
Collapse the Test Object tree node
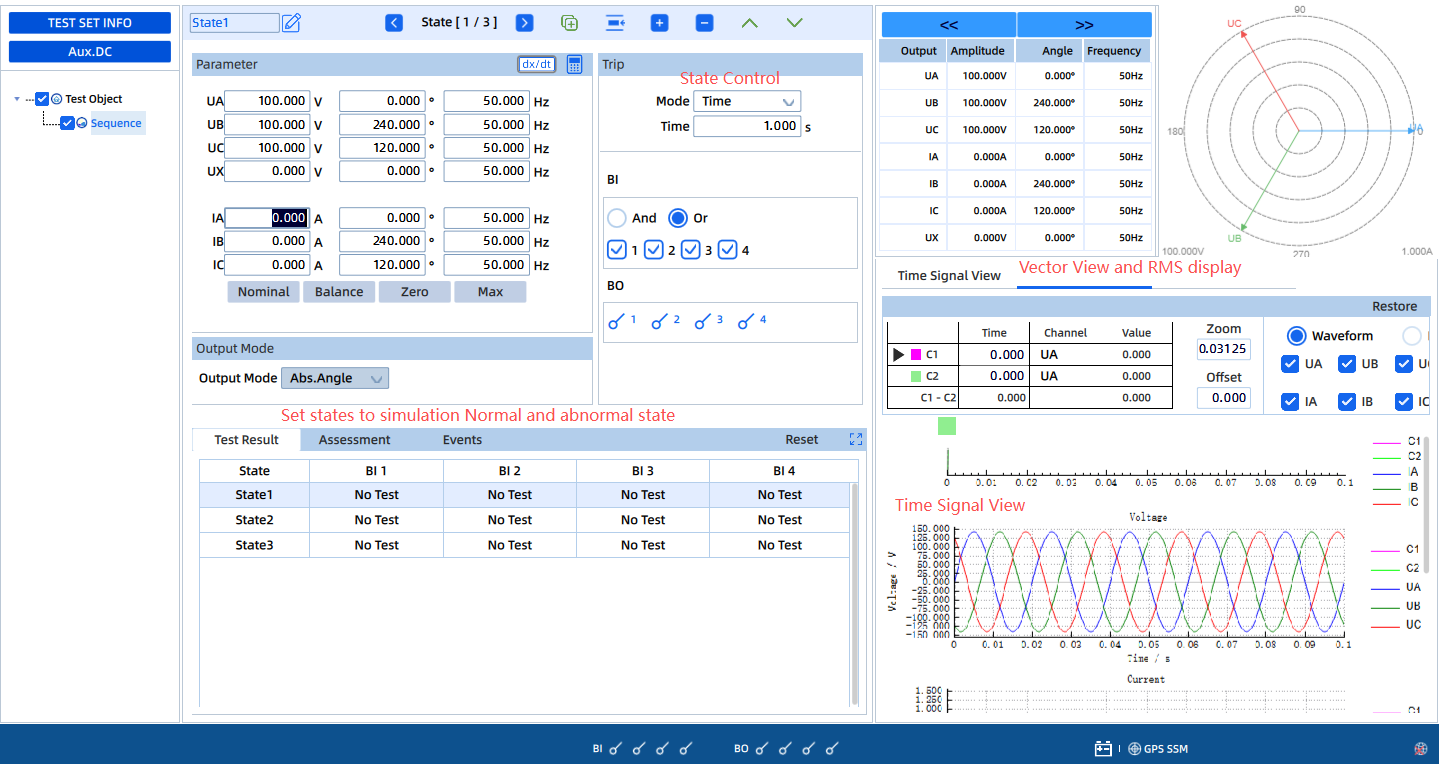pyautogui.click(x=17, y=99)
